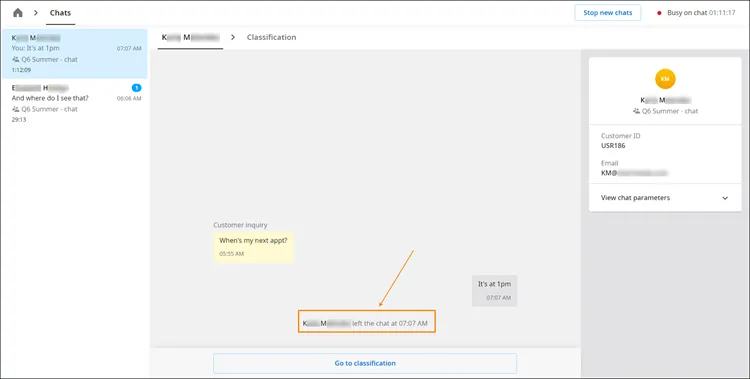
Task: Click the "It's at 1pm" reply bubble
Action: pos(494,290)
